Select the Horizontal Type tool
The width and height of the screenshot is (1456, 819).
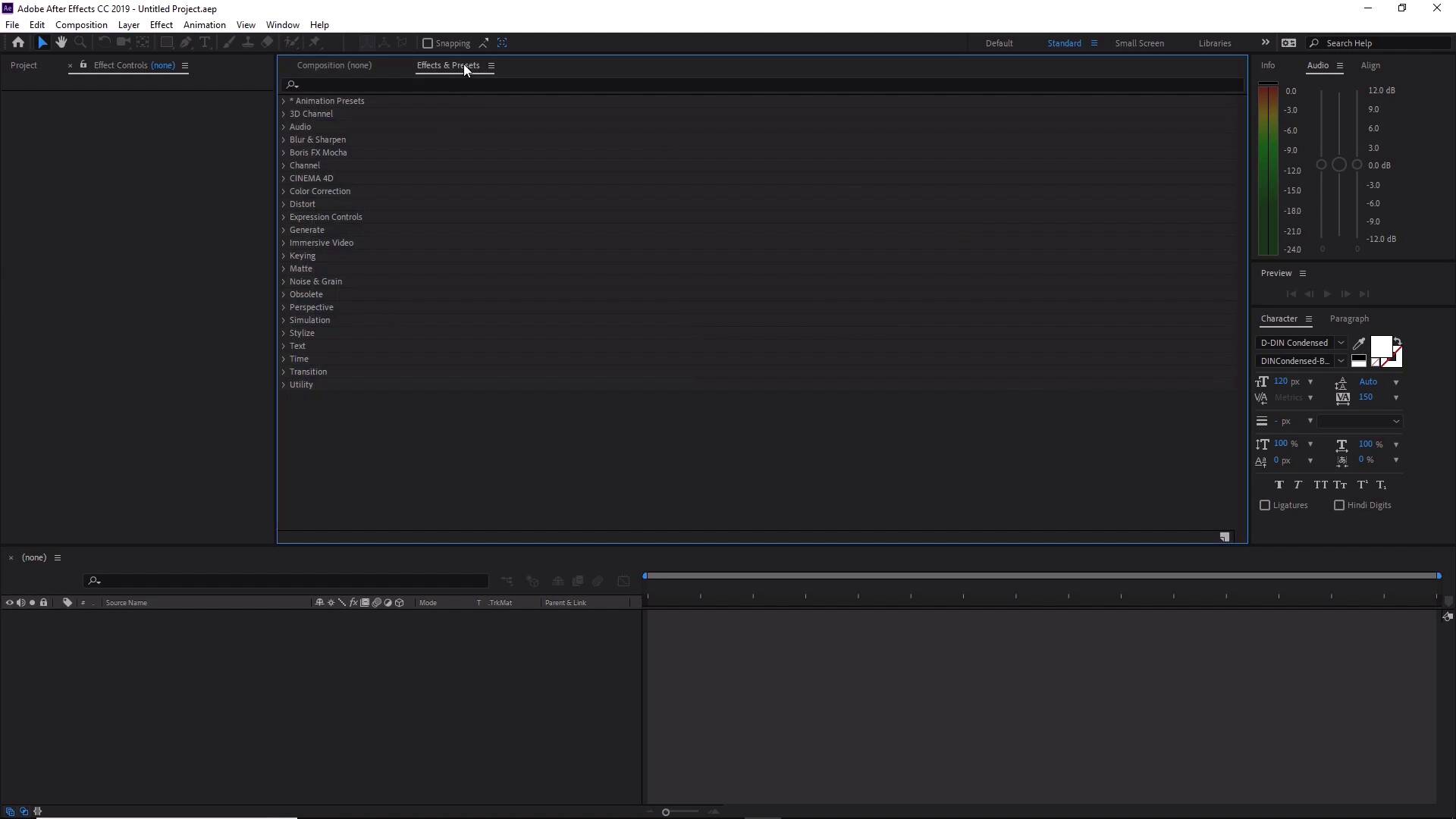pos(205,43)
